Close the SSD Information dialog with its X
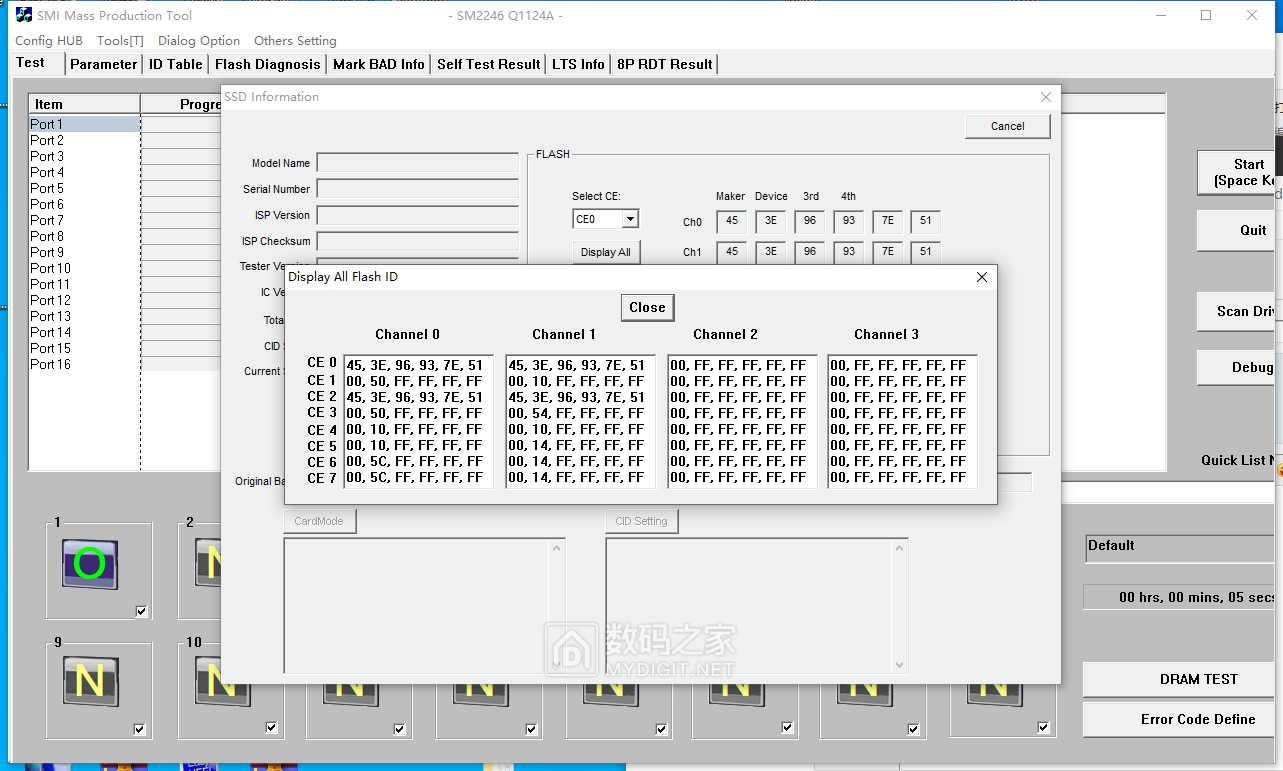This screenshot has width=1283, height=771. [x=1045, y=97]
